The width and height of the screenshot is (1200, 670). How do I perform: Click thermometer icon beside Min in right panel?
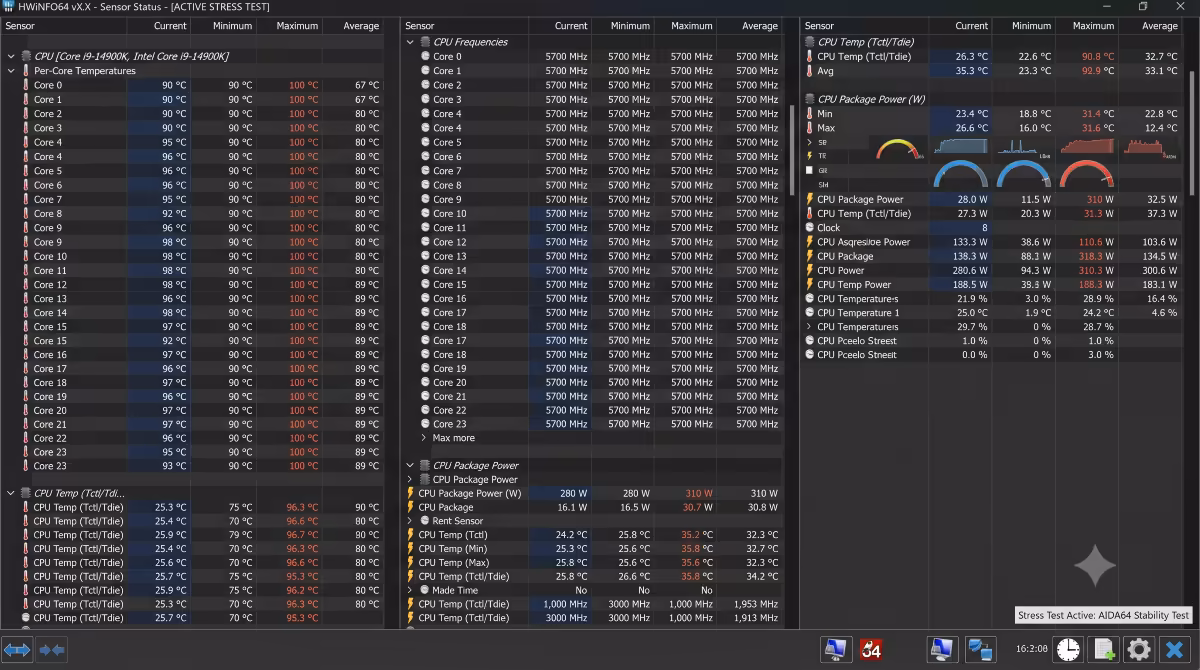(x=810, y=114)
